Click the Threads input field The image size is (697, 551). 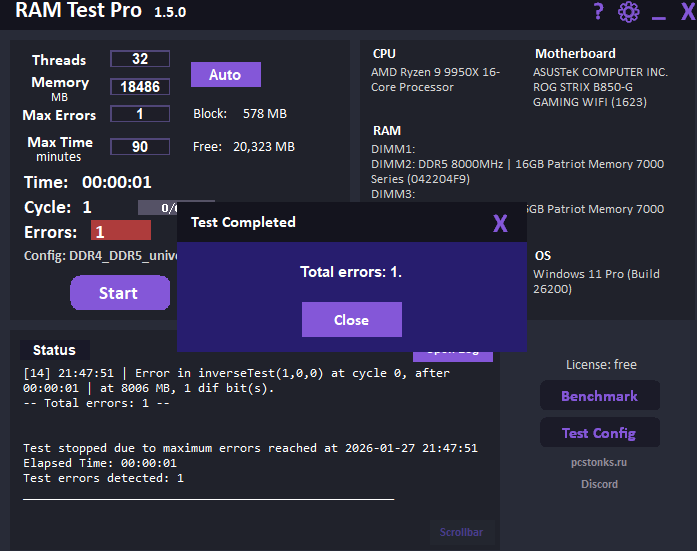(x=140, y=59)
